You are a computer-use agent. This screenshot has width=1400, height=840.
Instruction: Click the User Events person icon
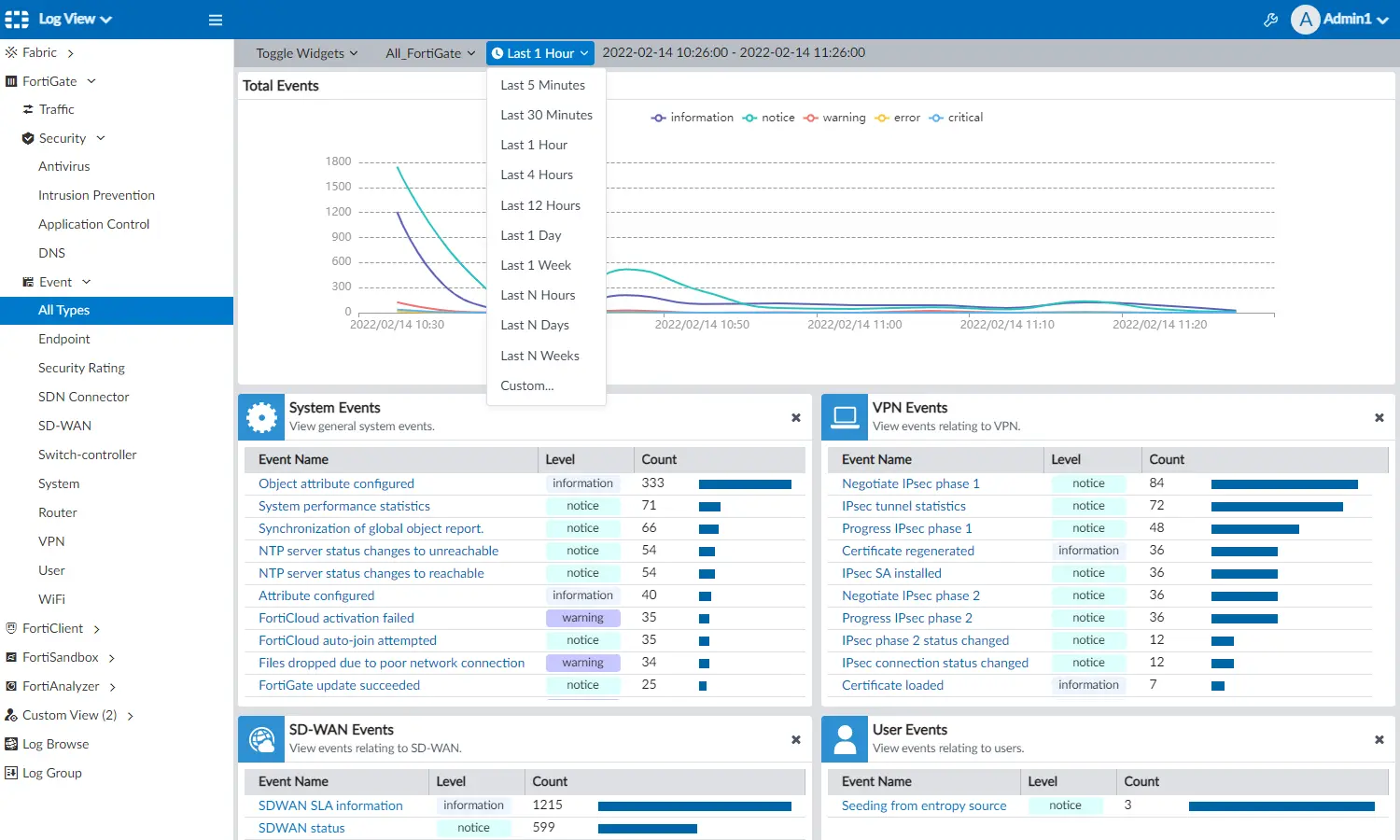[x=845, y=739]
